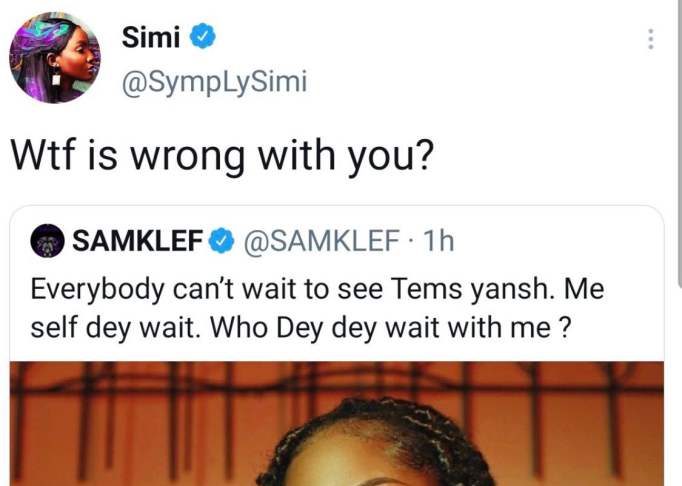Click the word 'yansh' in the quoted tweet
Image resolution: width=682 pixels, height=486 pixels.
[x=513, y=290]
